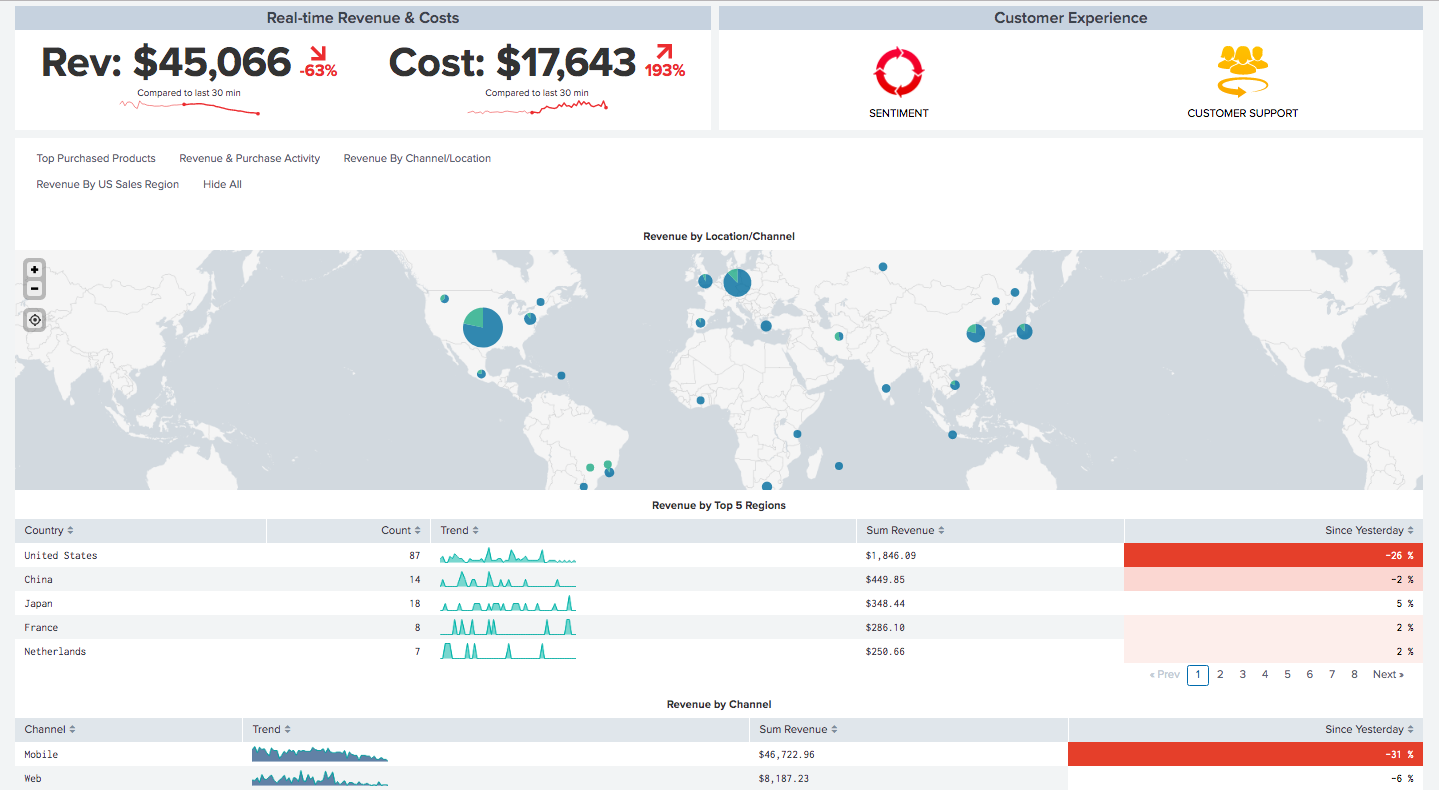1439x790 pixels.
Task: Click the Hide All link
Action: pos(222,184)
